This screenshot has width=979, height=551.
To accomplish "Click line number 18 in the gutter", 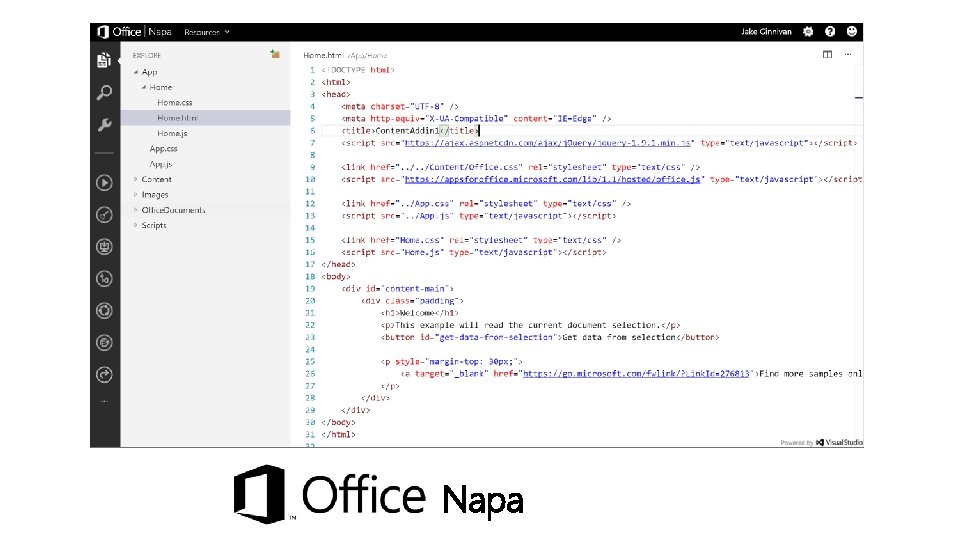I will (310, 276).
